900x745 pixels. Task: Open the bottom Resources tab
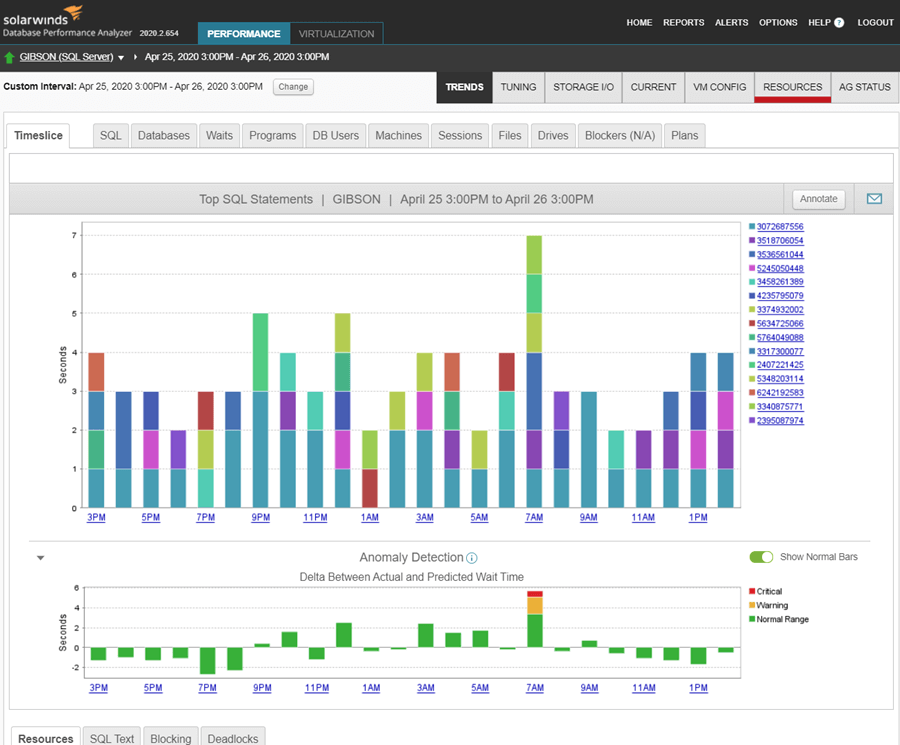click(x=46, y=738)
